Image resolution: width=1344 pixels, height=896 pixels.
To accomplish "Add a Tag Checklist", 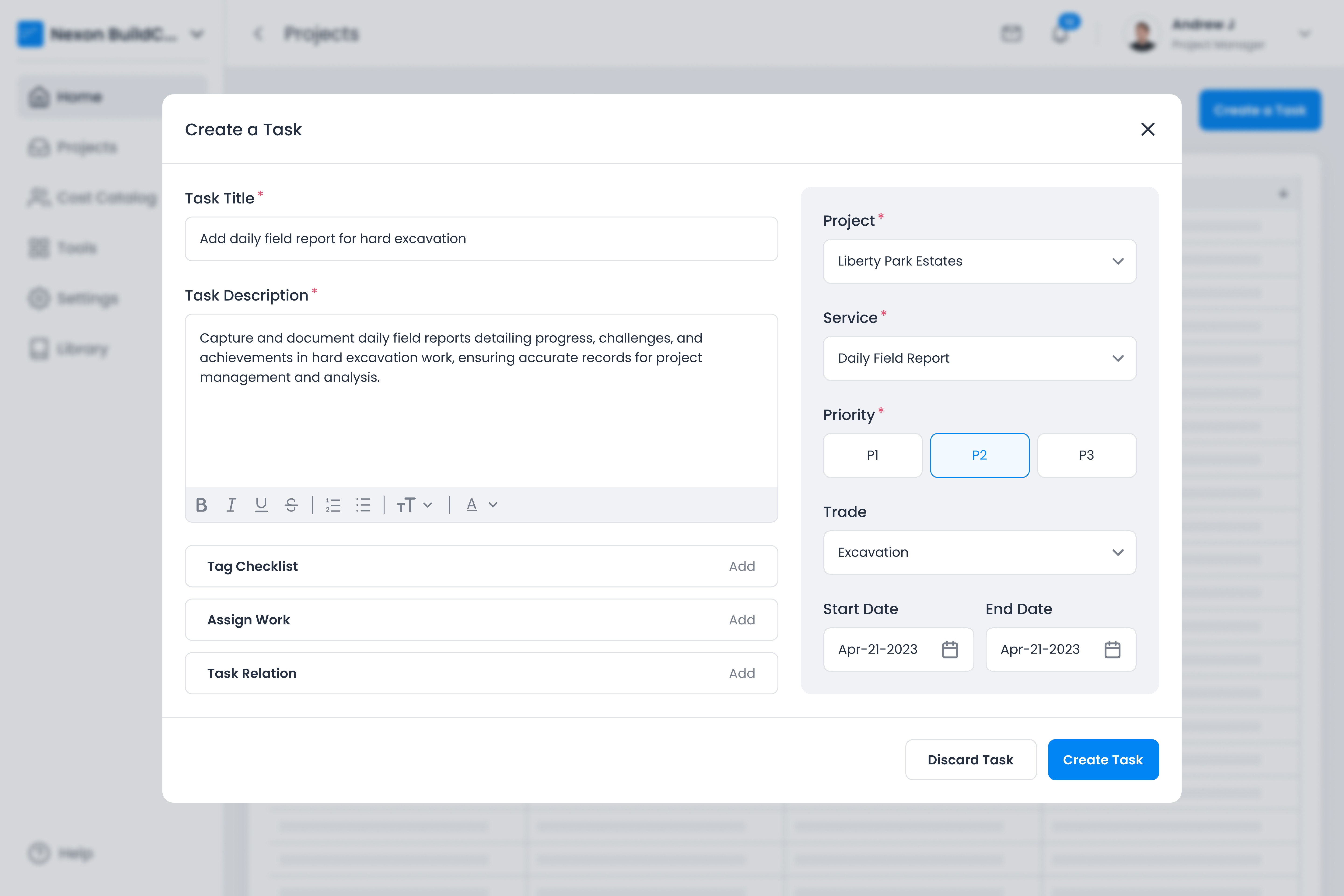I will coord(742,566).
